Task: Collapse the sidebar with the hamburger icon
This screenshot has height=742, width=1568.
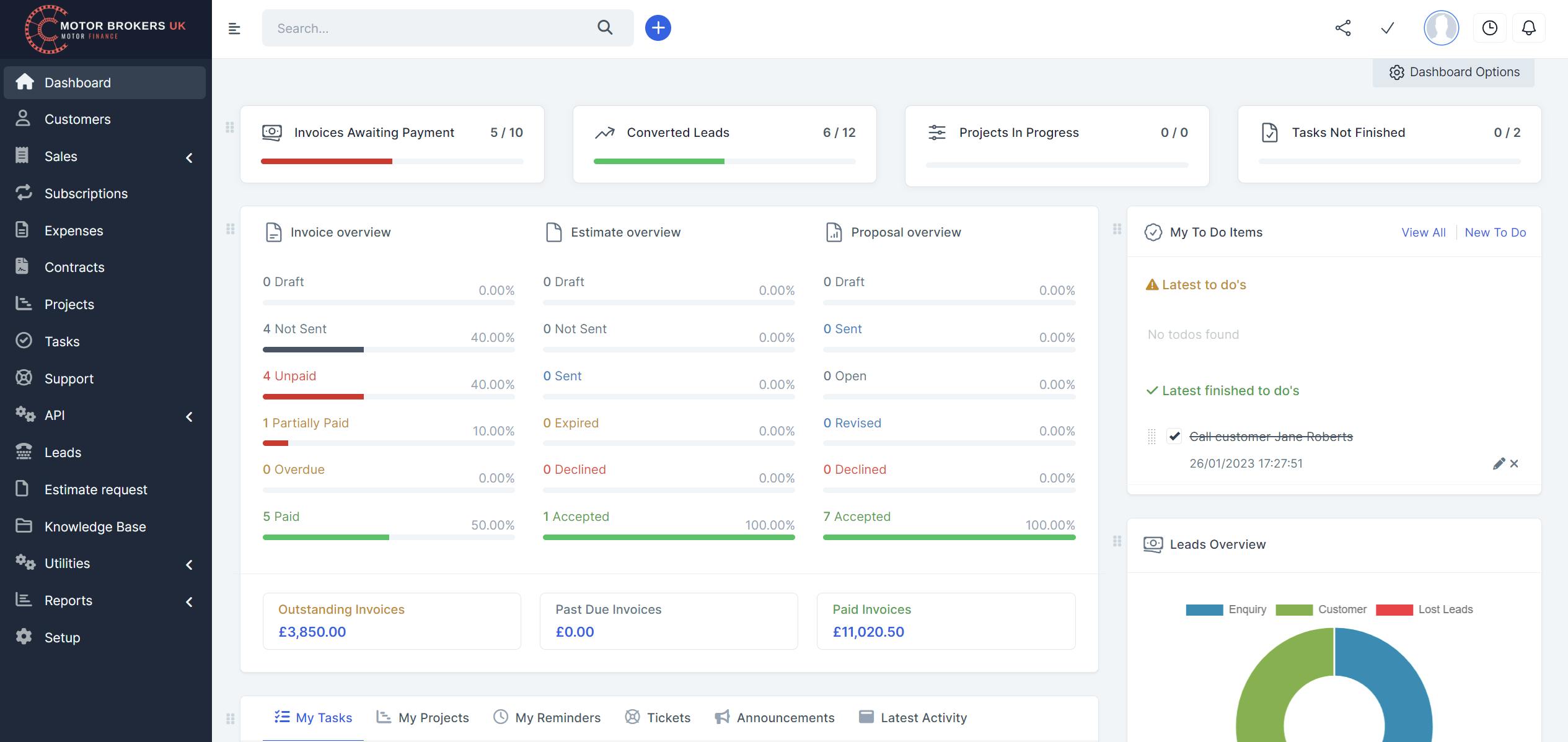Action: 235,28
